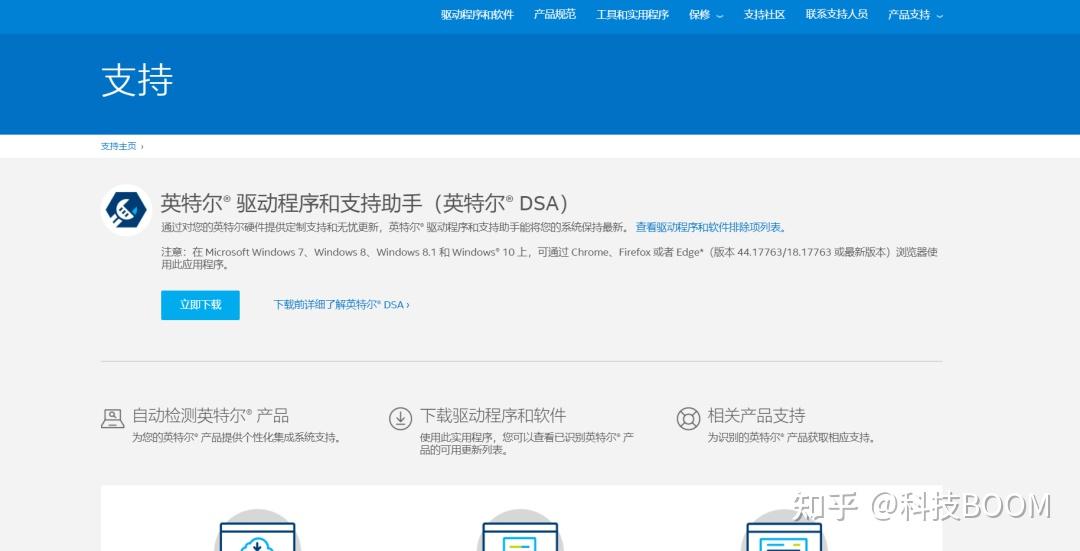Click the download arrow icon beside 下载驱动程序和软件
The width and height of the screenshot is (1080, 551).
click(400, 418)
